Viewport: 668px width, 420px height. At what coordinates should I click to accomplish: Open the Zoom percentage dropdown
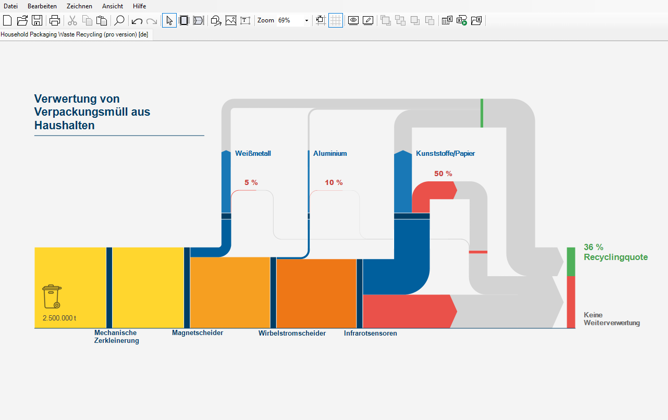(306, 20)
